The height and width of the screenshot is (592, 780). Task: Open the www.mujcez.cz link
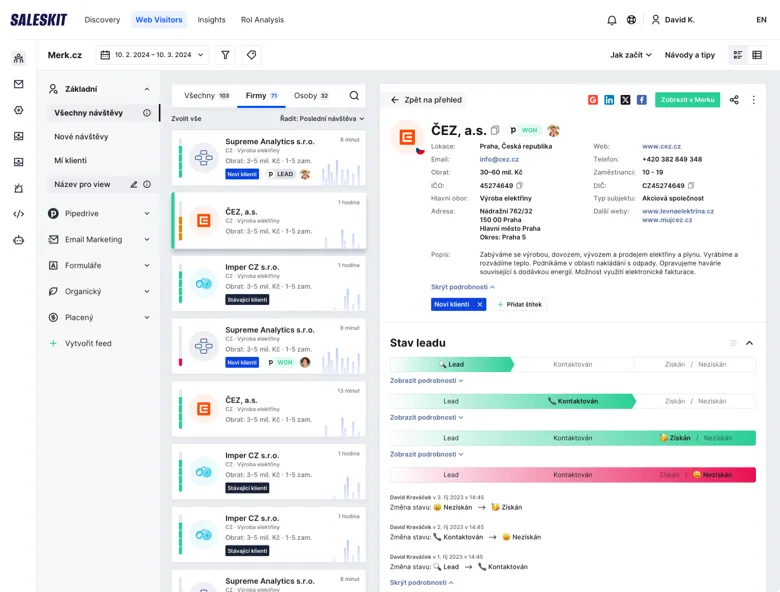pyautogui.click(x=667, y=220)
